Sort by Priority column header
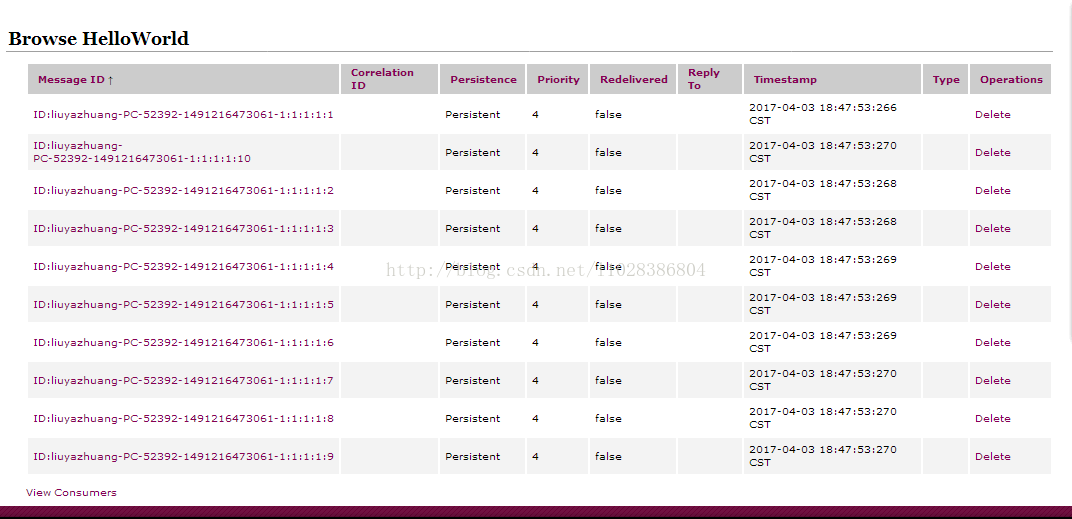Image resolution: width=1072 pixels, height=519 pixels. (x=558, y=79)
